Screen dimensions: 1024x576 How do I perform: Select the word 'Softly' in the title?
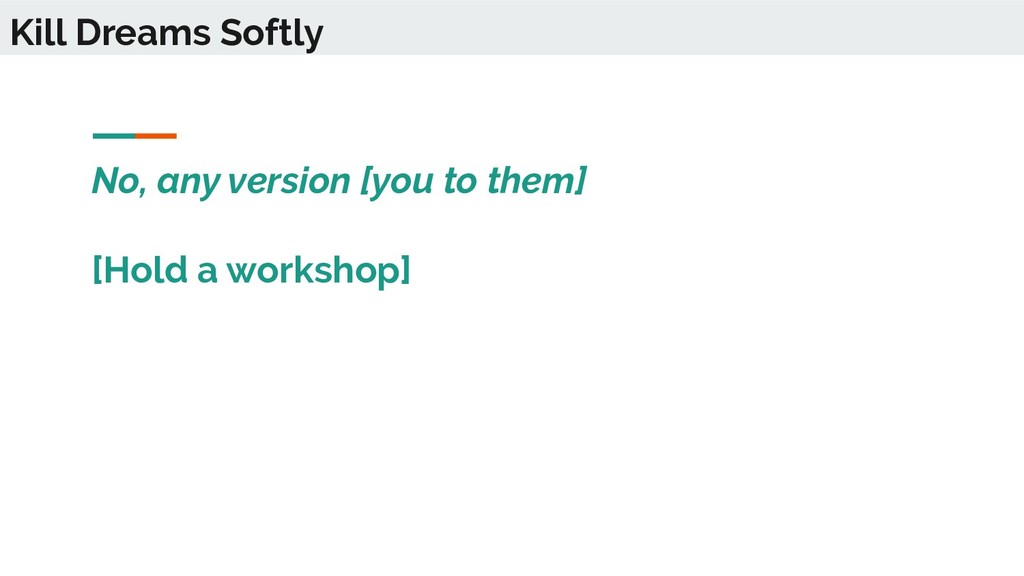pyautogui.click(x=272, y=33)
